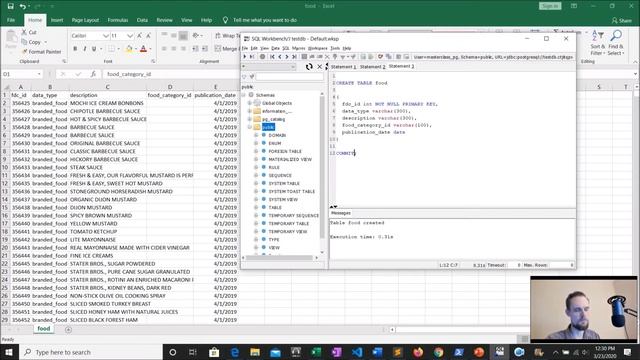Screen dimensions: 640x360
Task: Open the Calibri font name dropdown
Action: [106, 36]
